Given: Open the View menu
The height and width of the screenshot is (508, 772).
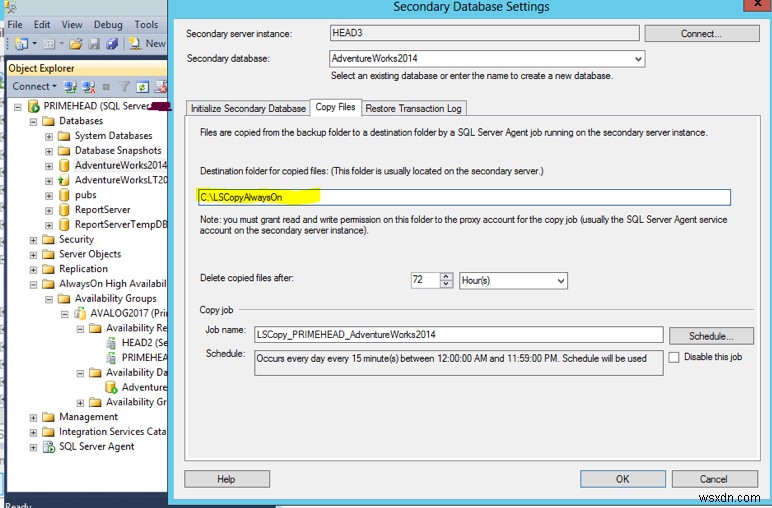Looking at the screenshot, I should click(x=72, y=25).
